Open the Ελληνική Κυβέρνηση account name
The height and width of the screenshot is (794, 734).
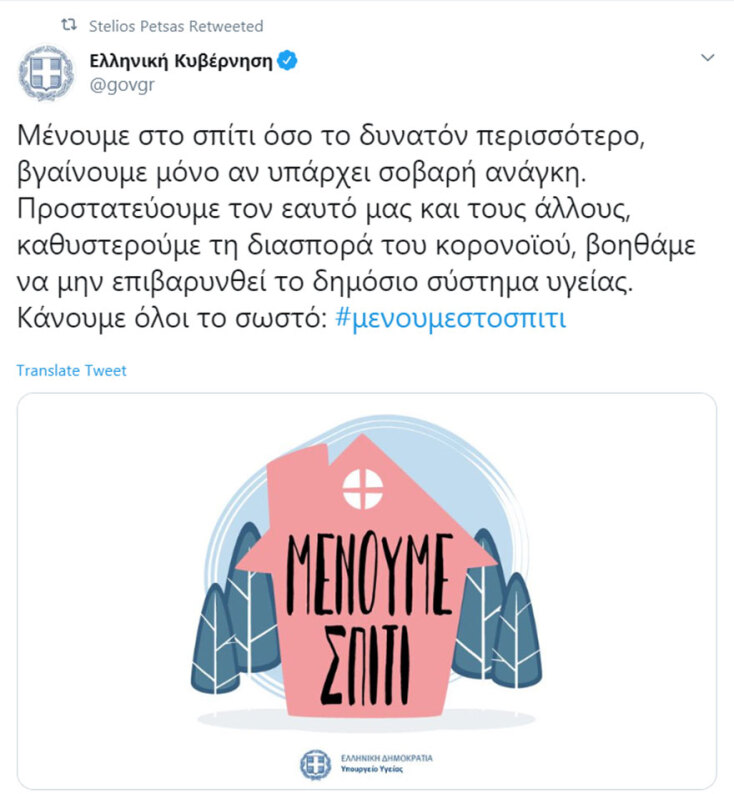[x=181, y=61]
